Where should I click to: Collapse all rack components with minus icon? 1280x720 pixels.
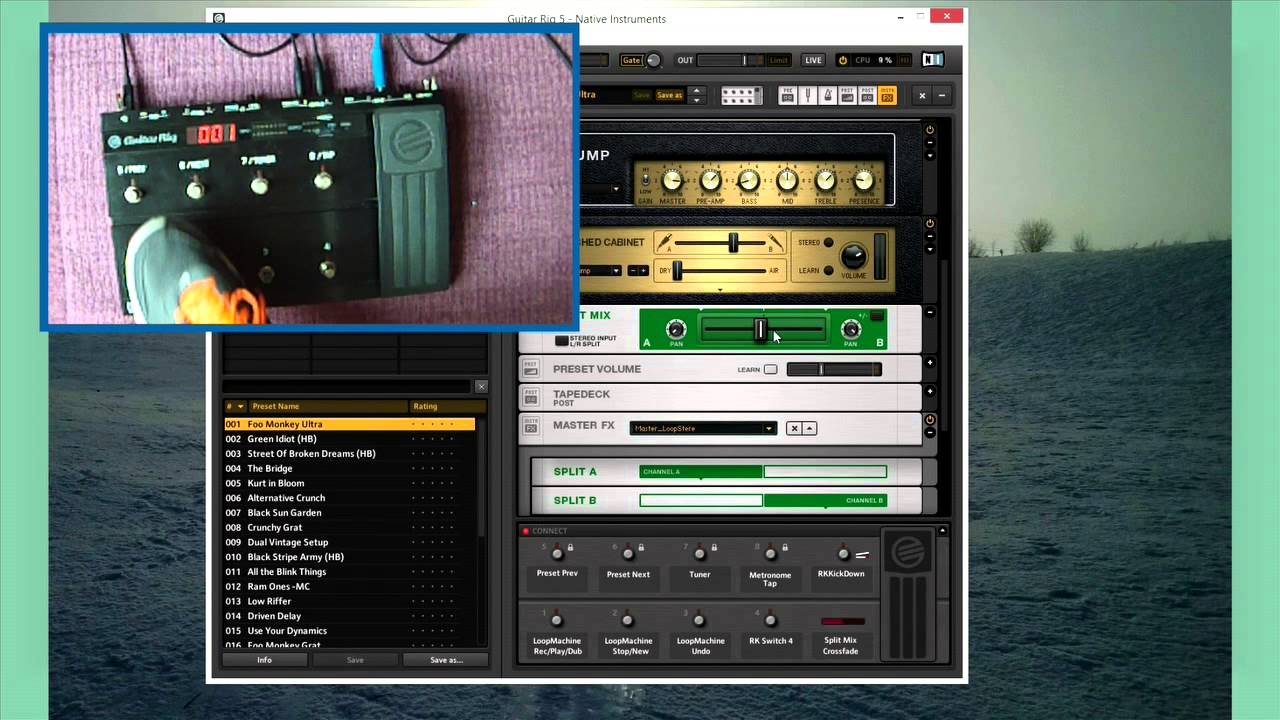coord(942,95)
